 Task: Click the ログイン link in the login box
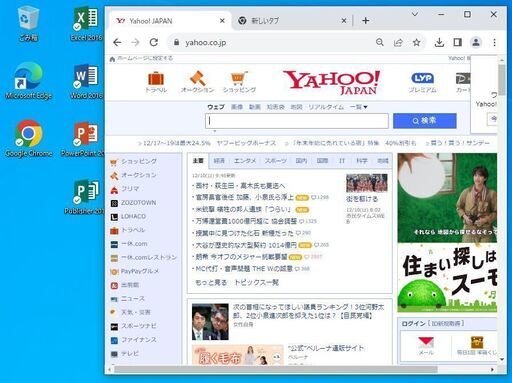coord(413,324)
